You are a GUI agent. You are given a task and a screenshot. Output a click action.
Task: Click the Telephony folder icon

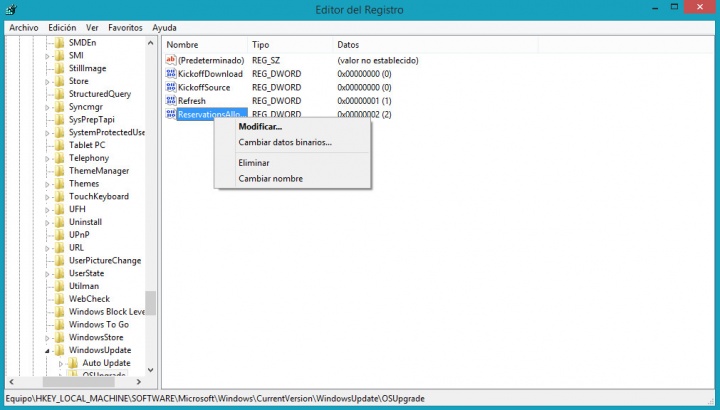click(60, 158)
